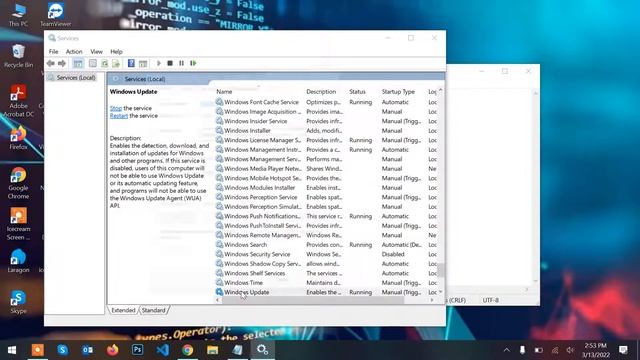
Task: Click the Forward arrow in Services toolbar
Action: [x=62, y=63]
